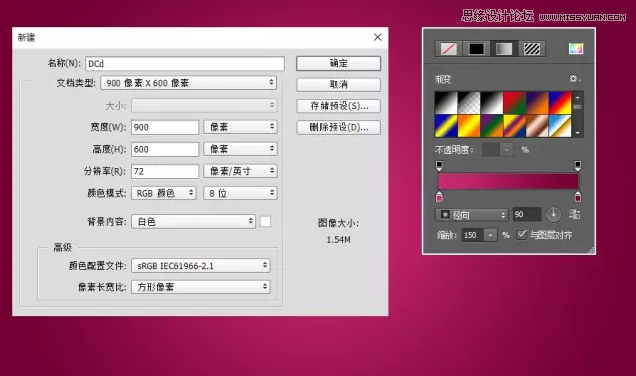This screenshot has height=376, width=636.
Task: Click the 删除预设(D)... delete preset button
Action: click(x=339, y=127)
